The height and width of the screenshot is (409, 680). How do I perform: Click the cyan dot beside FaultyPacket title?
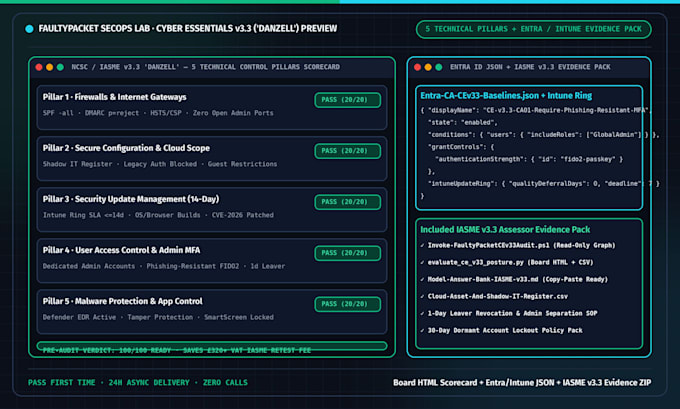[x=29, y=29]
